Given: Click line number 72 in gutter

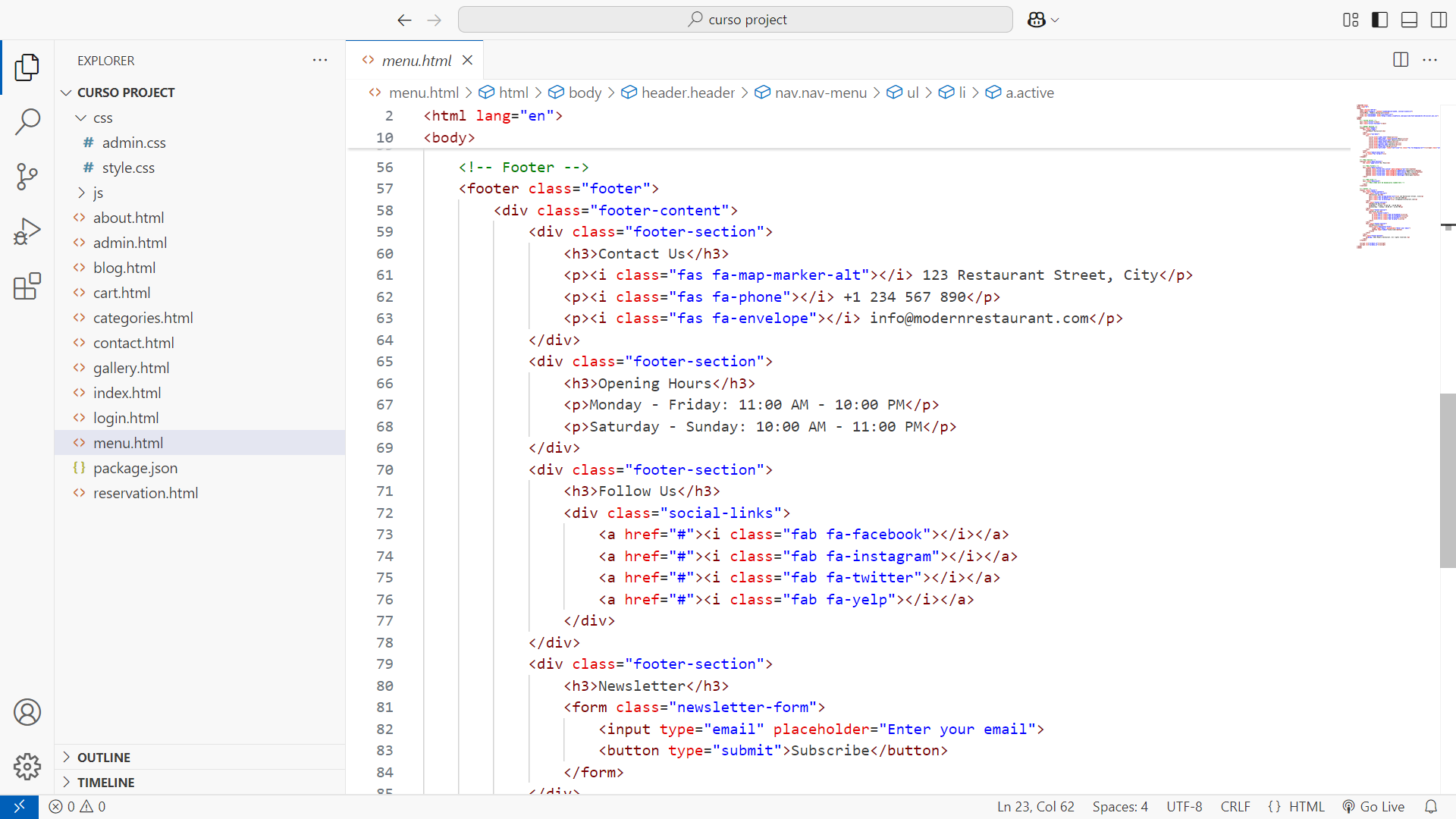Looking at the screenshot, I should (384, 513).
